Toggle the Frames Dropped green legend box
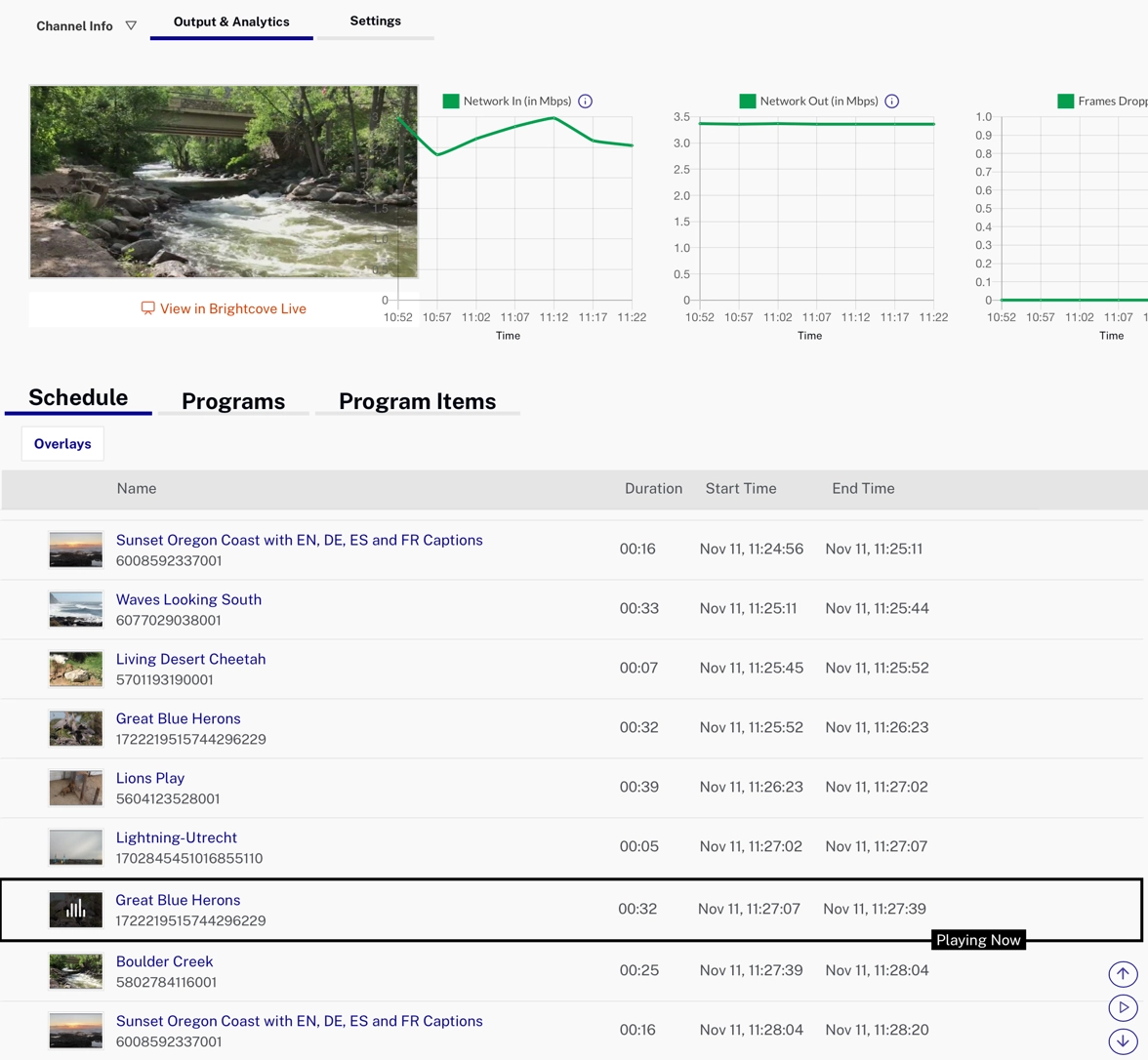 (x=1066, y=102)
